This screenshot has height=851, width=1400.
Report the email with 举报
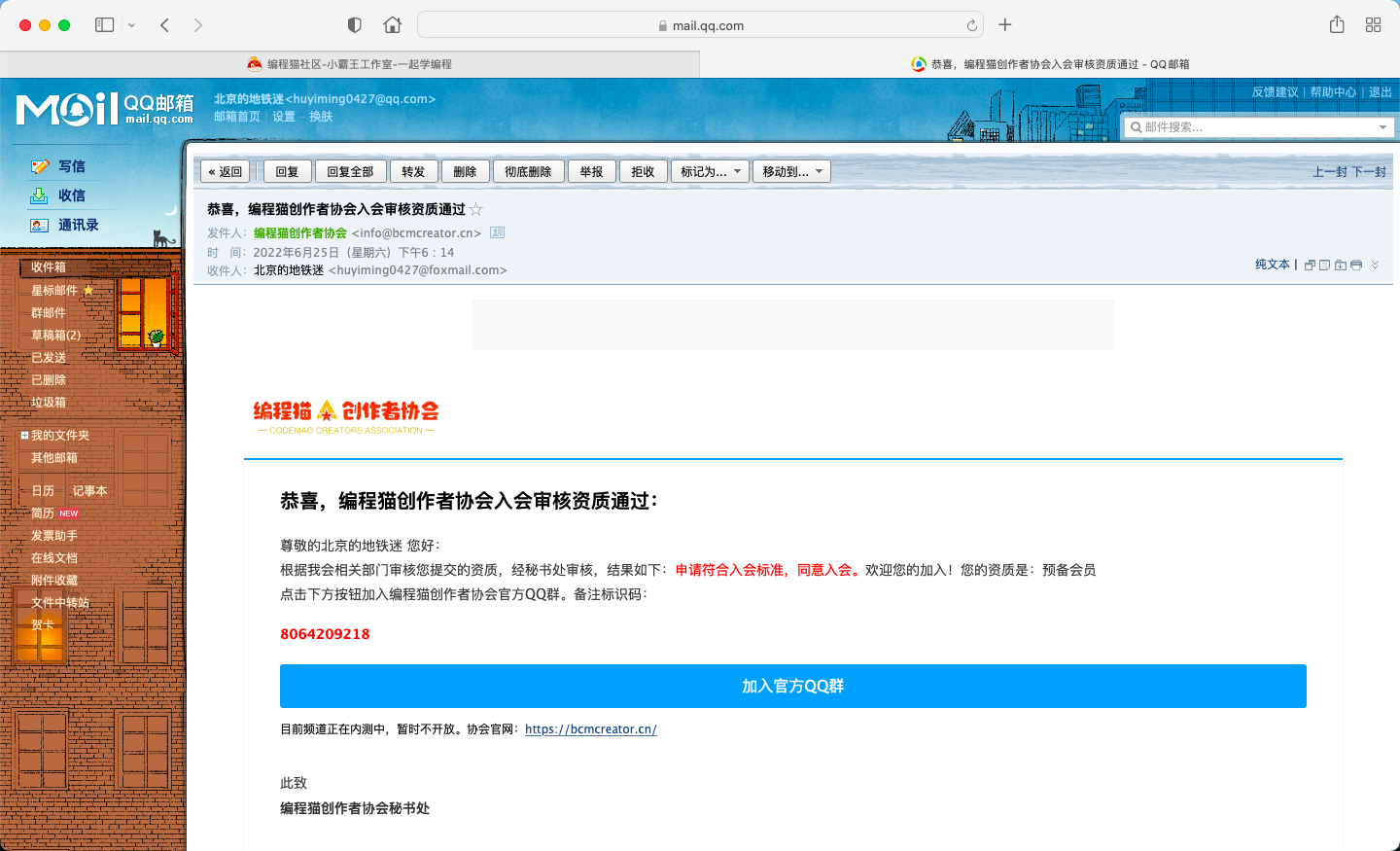click(591, 172)
